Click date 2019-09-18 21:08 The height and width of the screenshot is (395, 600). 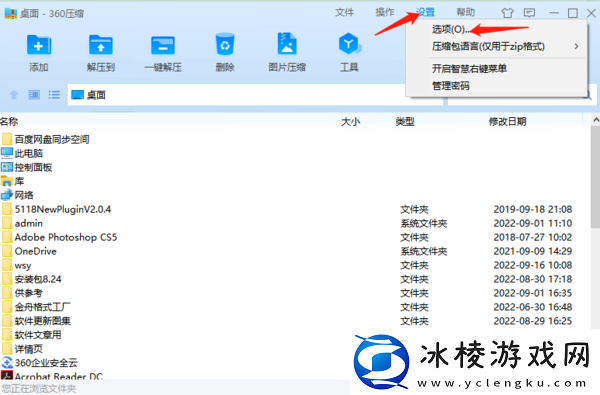533,209
